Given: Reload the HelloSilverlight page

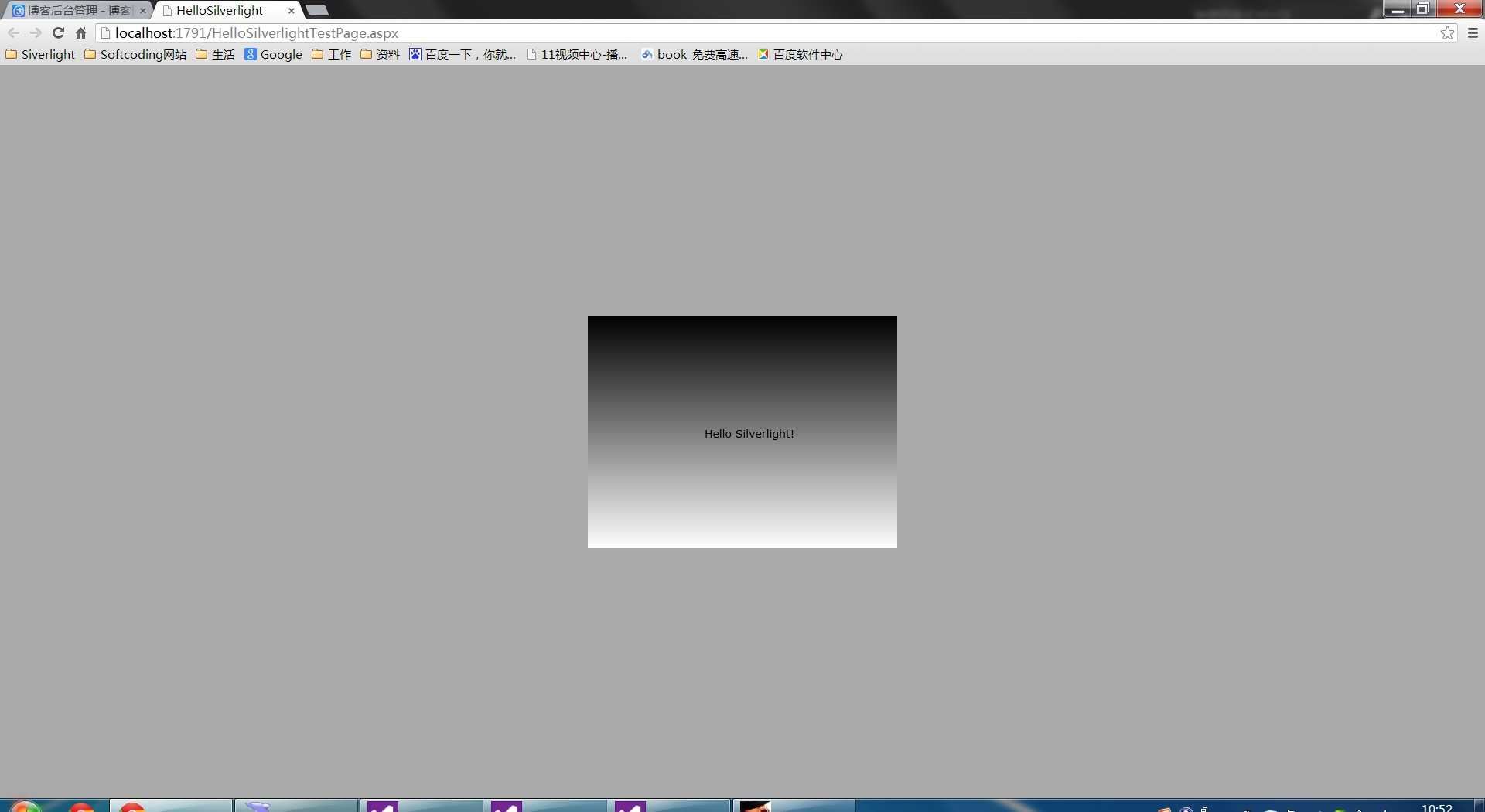Looking at the screenshot, I should [x=58, y=32].
